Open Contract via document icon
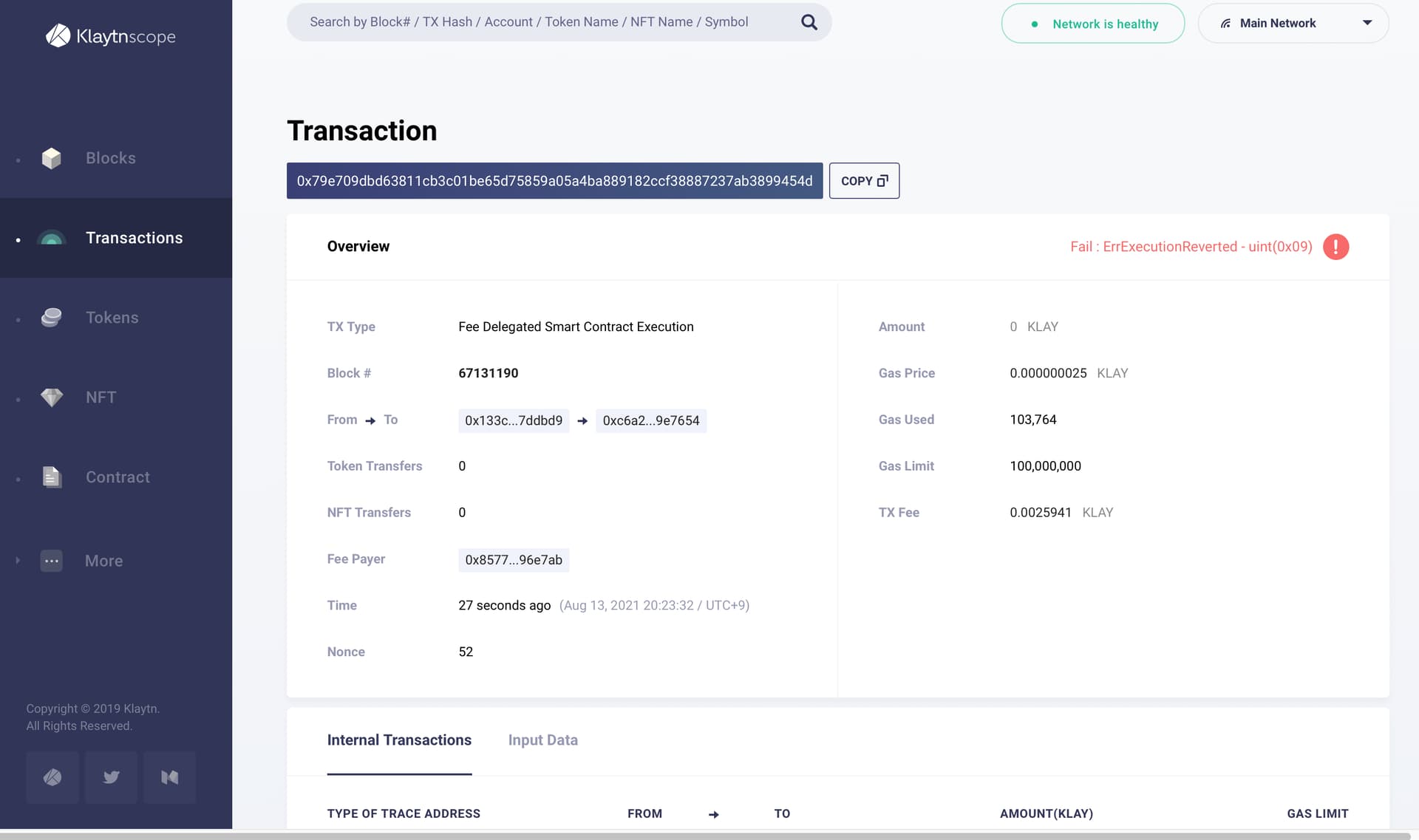Screen dimensions: 1419x840 [x=52, y=477]
